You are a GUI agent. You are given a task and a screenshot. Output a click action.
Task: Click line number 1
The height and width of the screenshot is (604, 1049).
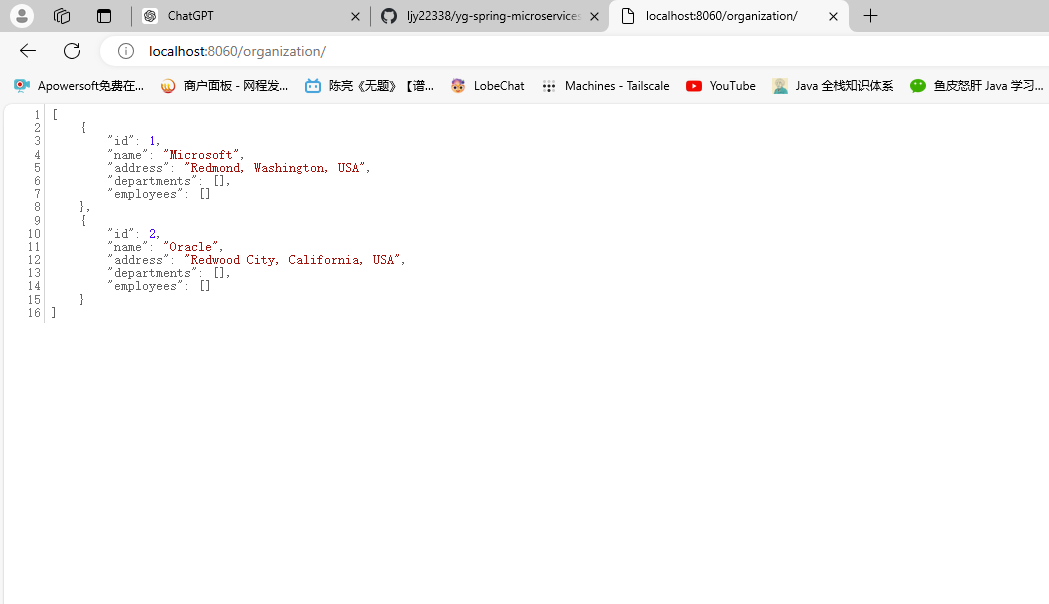(x=37, y=115)
